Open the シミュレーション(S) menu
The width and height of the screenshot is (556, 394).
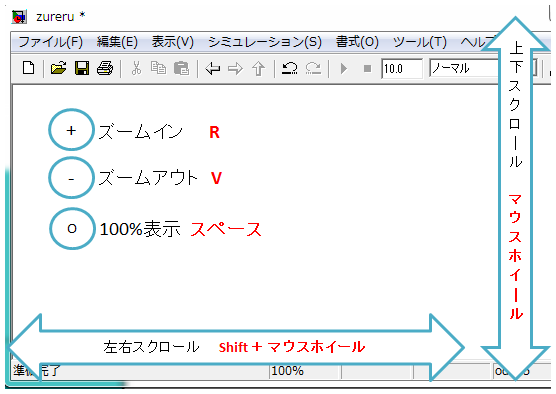(265, 42)
